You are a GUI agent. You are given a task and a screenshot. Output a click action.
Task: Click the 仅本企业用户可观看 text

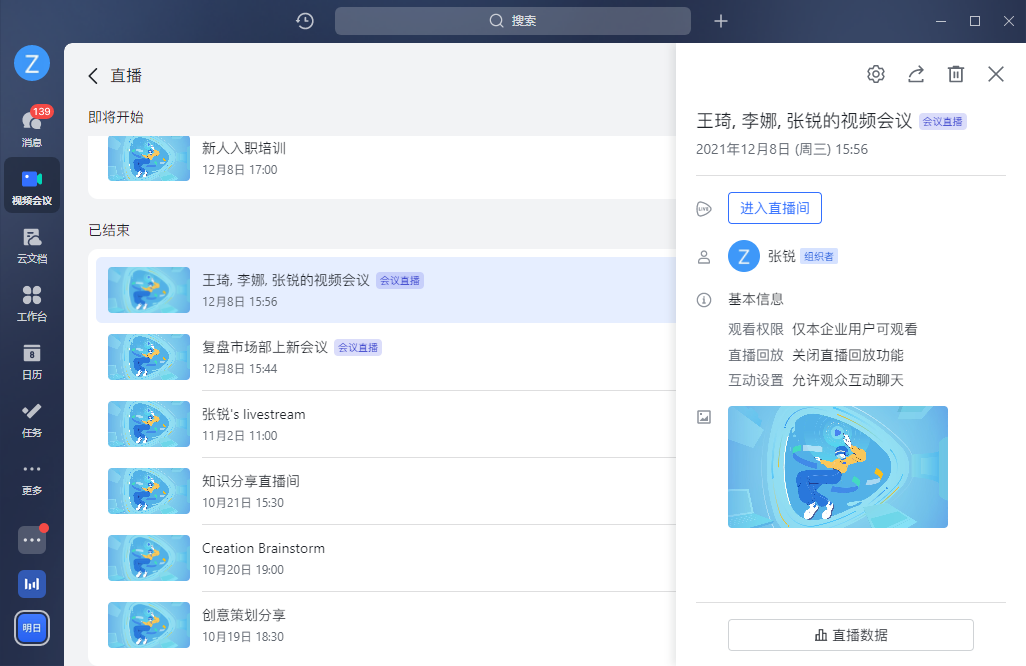tap(855, 329)
